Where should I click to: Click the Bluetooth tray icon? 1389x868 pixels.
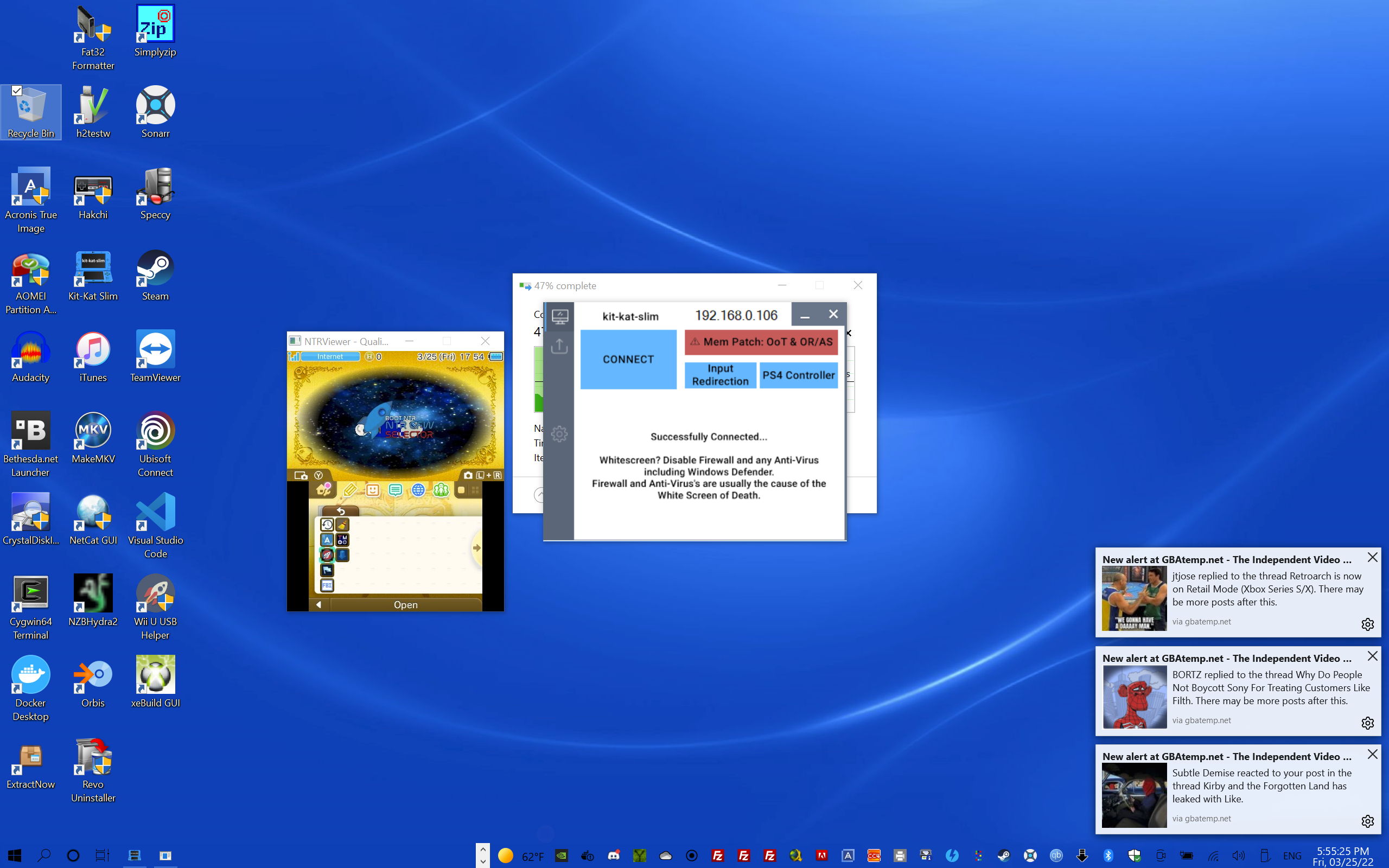(1108, 856)
